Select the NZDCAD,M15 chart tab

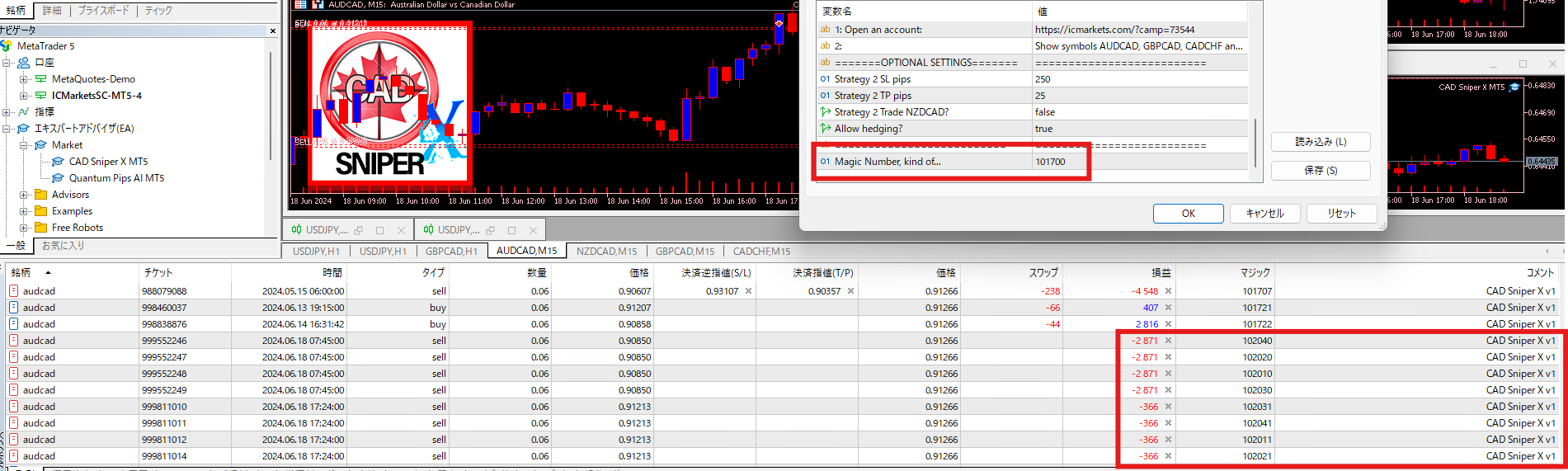tap(606, 252)
